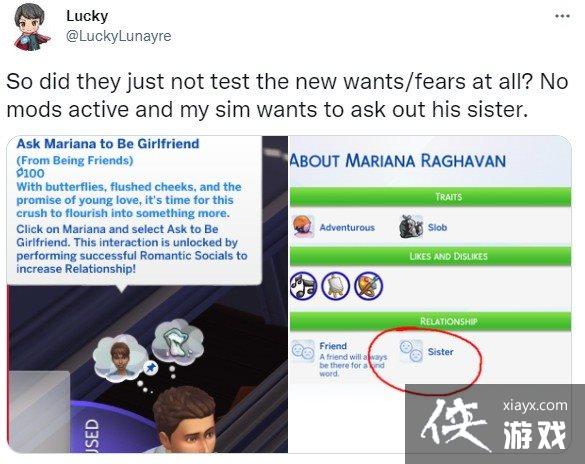Screen dimensions: 585x464
Task: Click the Lucky display name
Action: coord(87,16)
